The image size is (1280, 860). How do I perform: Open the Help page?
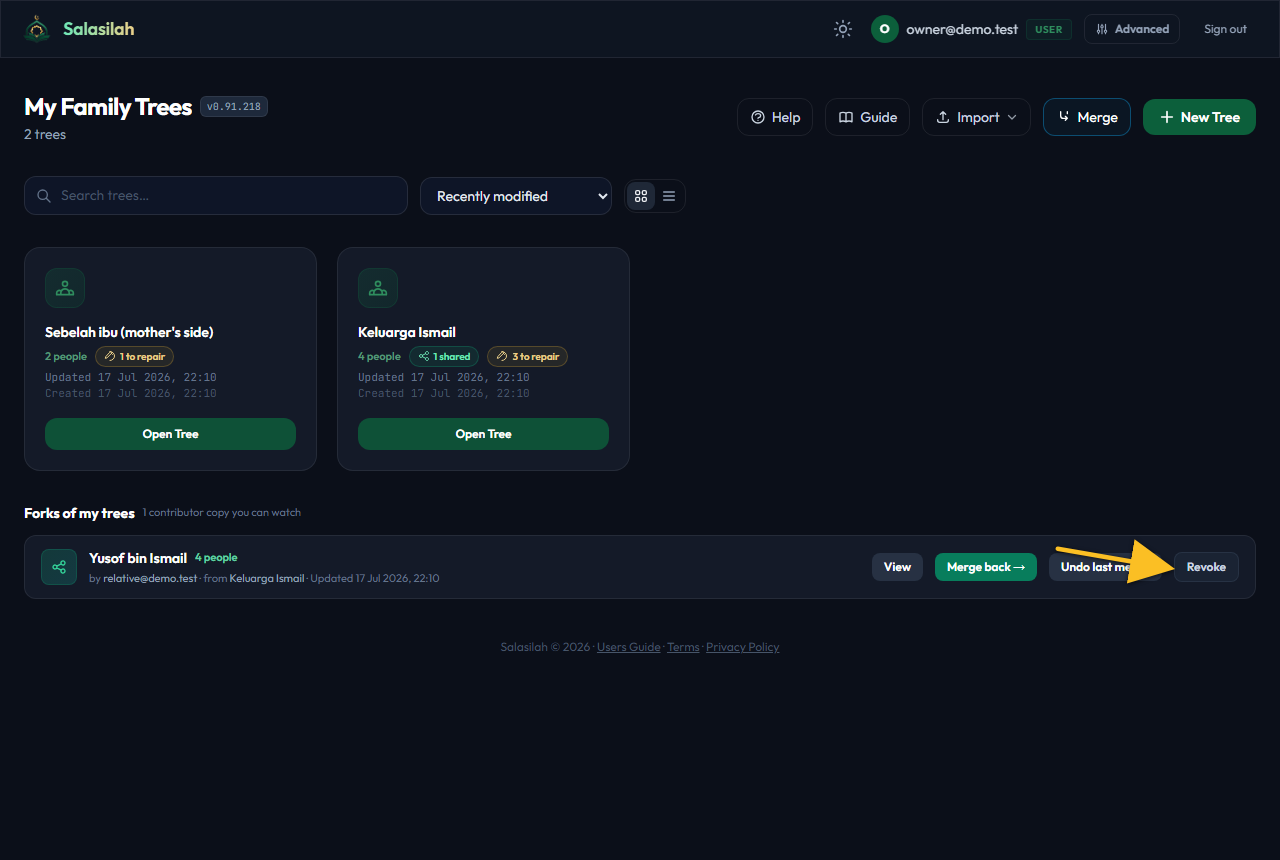775,117
